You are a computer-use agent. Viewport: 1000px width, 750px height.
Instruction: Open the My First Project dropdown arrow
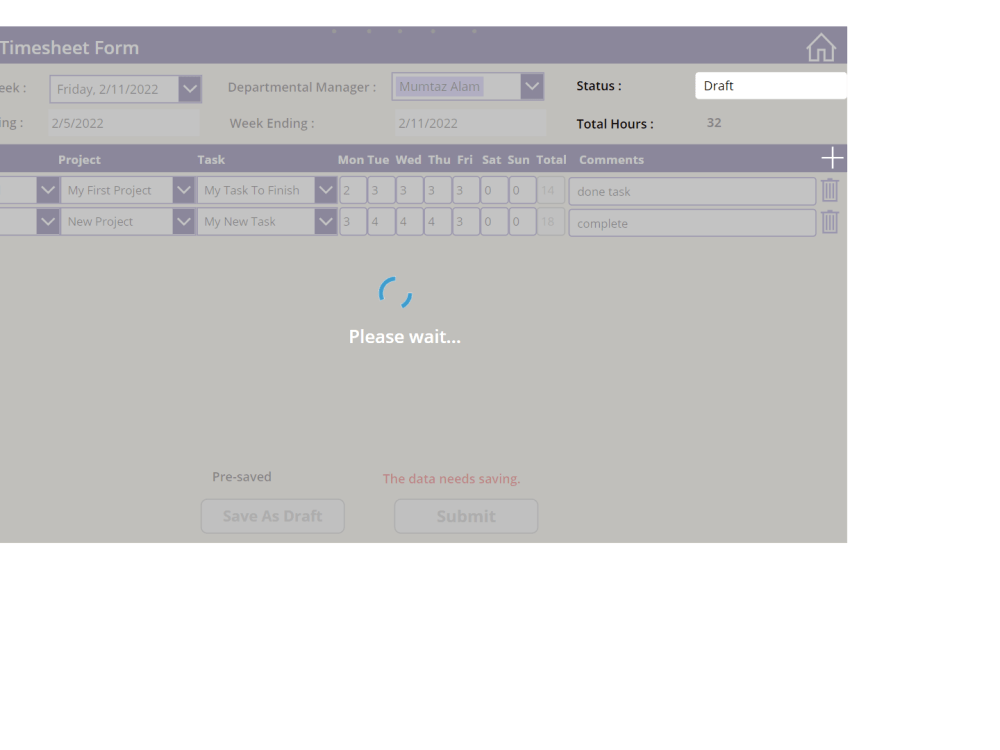tap(184, 190)
